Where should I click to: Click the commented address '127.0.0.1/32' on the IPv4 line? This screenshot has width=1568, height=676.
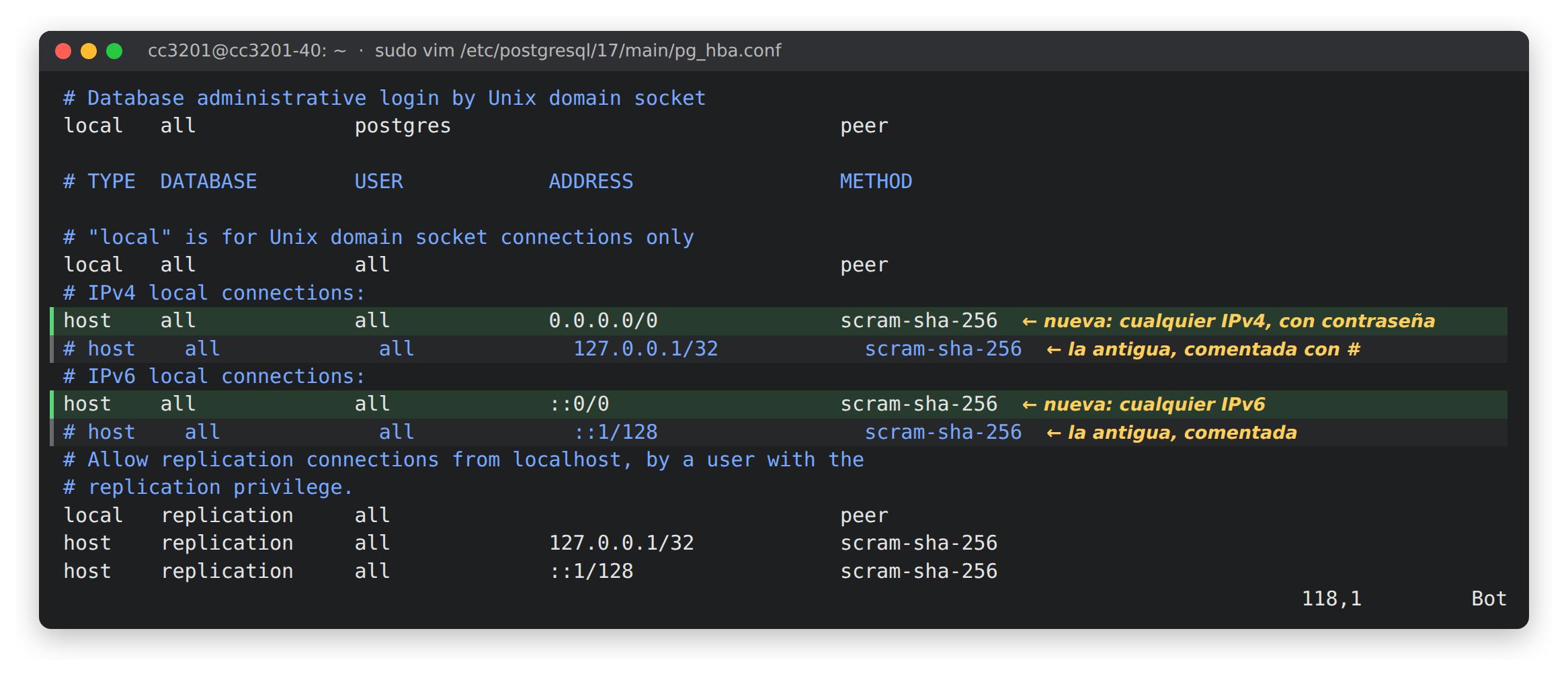coord(645,349)
